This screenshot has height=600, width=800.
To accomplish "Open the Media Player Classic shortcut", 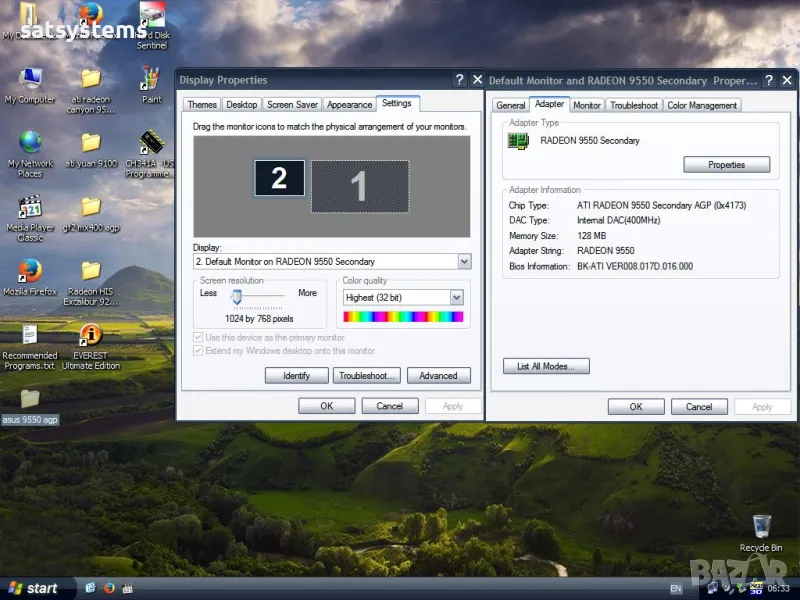I will pyautogui.click(x=30, y=208).
